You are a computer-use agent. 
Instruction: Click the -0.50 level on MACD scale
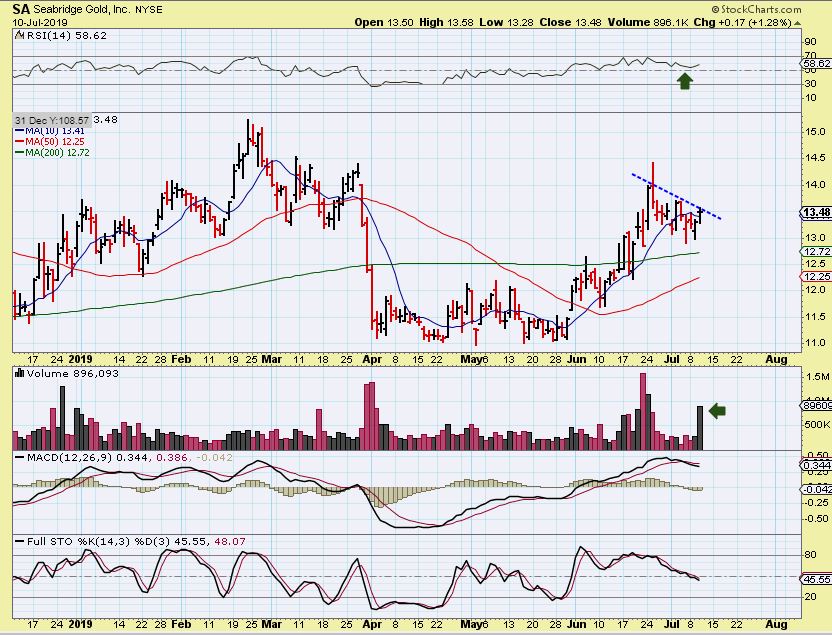(816, 518)
